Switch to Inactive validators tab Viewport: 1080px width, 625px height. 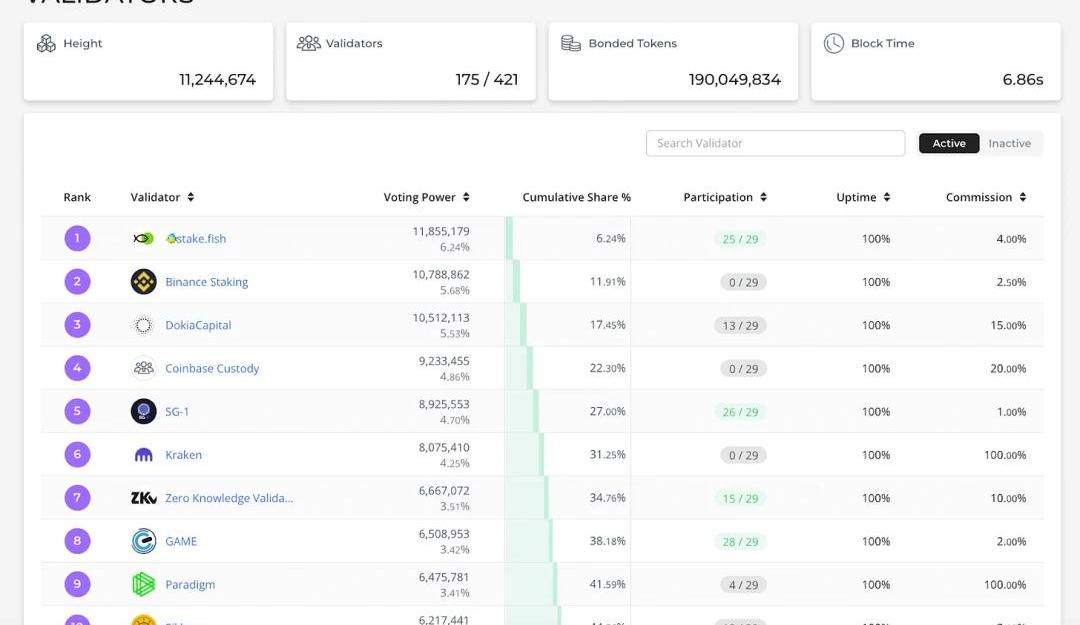point(1009,143)
